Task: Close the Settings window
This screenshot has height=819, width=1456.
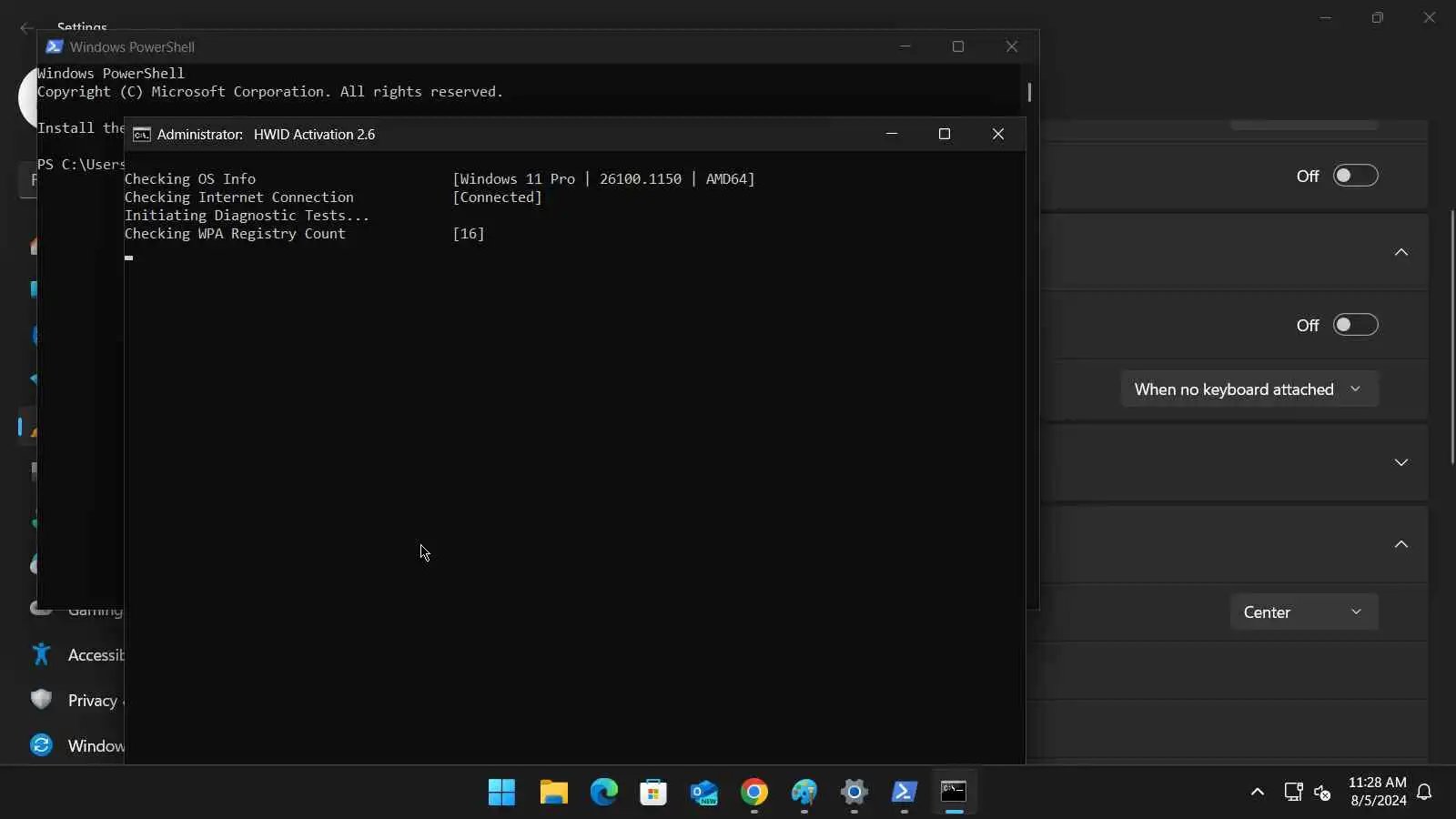Action: point(1430,17)
